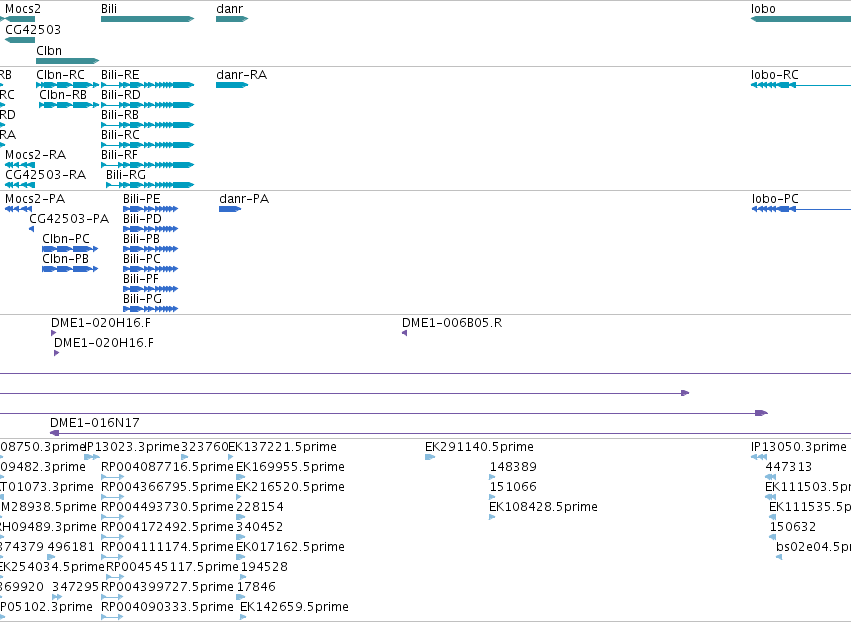Viewport: 851px width, 622px height.
Task: Click the 194528 EST feature
Action: 243,577
